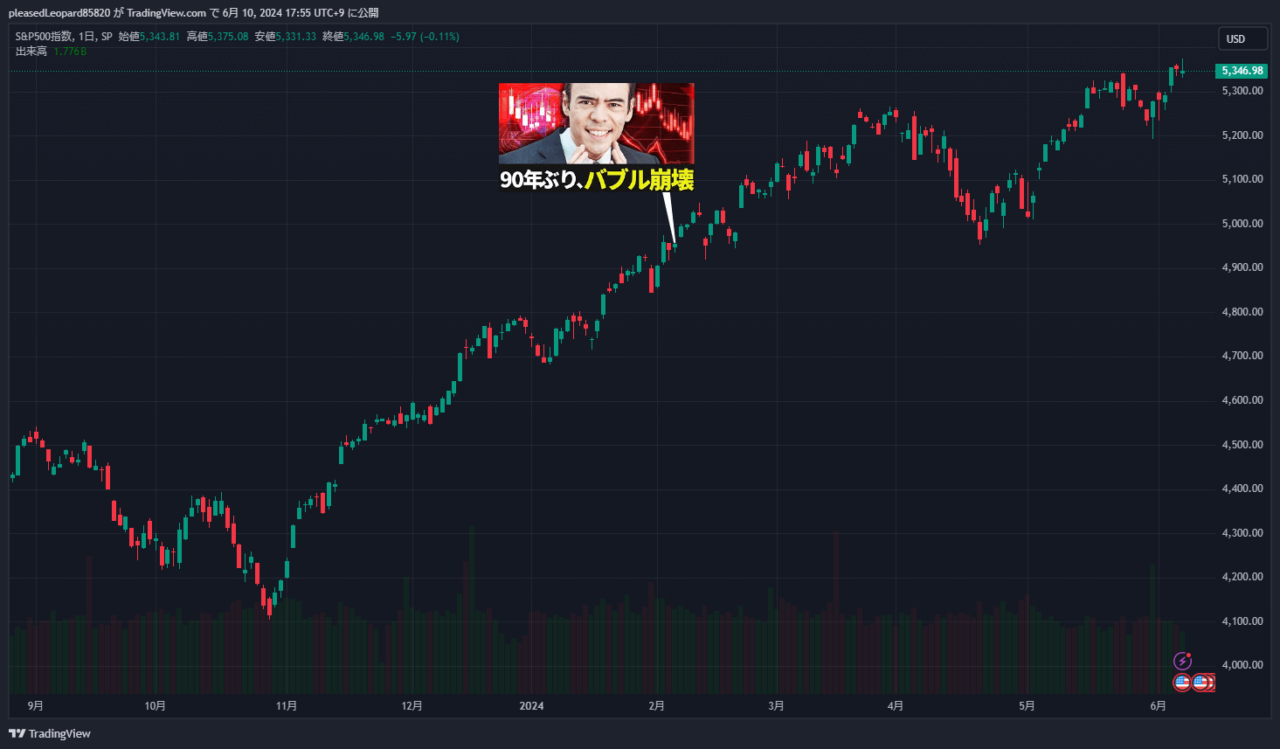Open the economic events lightning icon

pos(1183,661)
